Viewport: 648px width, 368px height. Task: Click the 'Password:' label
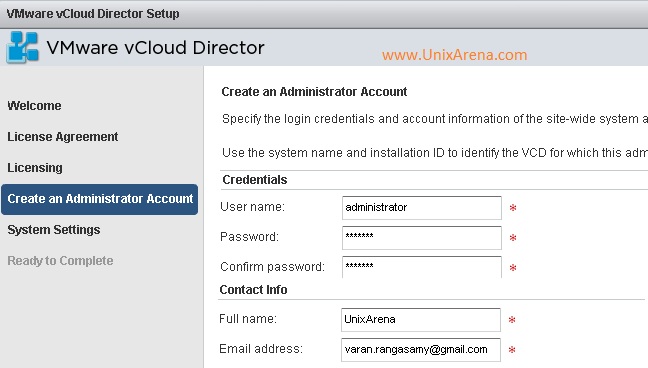coord(250,237)
